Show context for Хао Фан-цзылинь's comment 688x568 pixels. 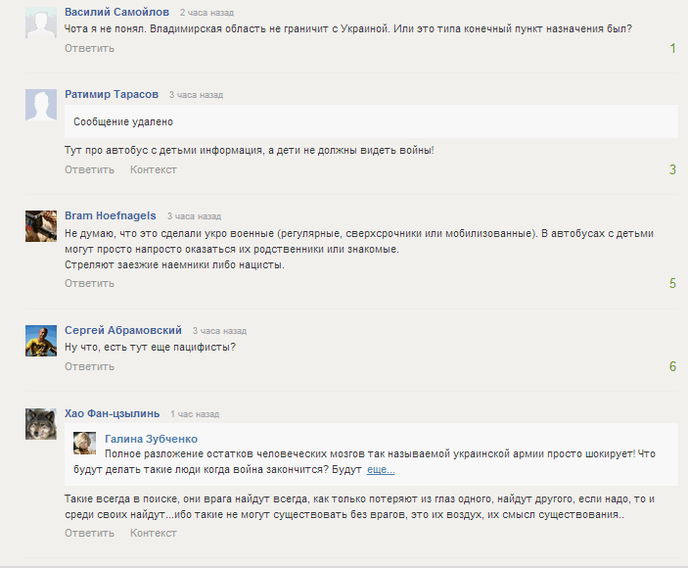pyautogui.click(x=153, y=533)
